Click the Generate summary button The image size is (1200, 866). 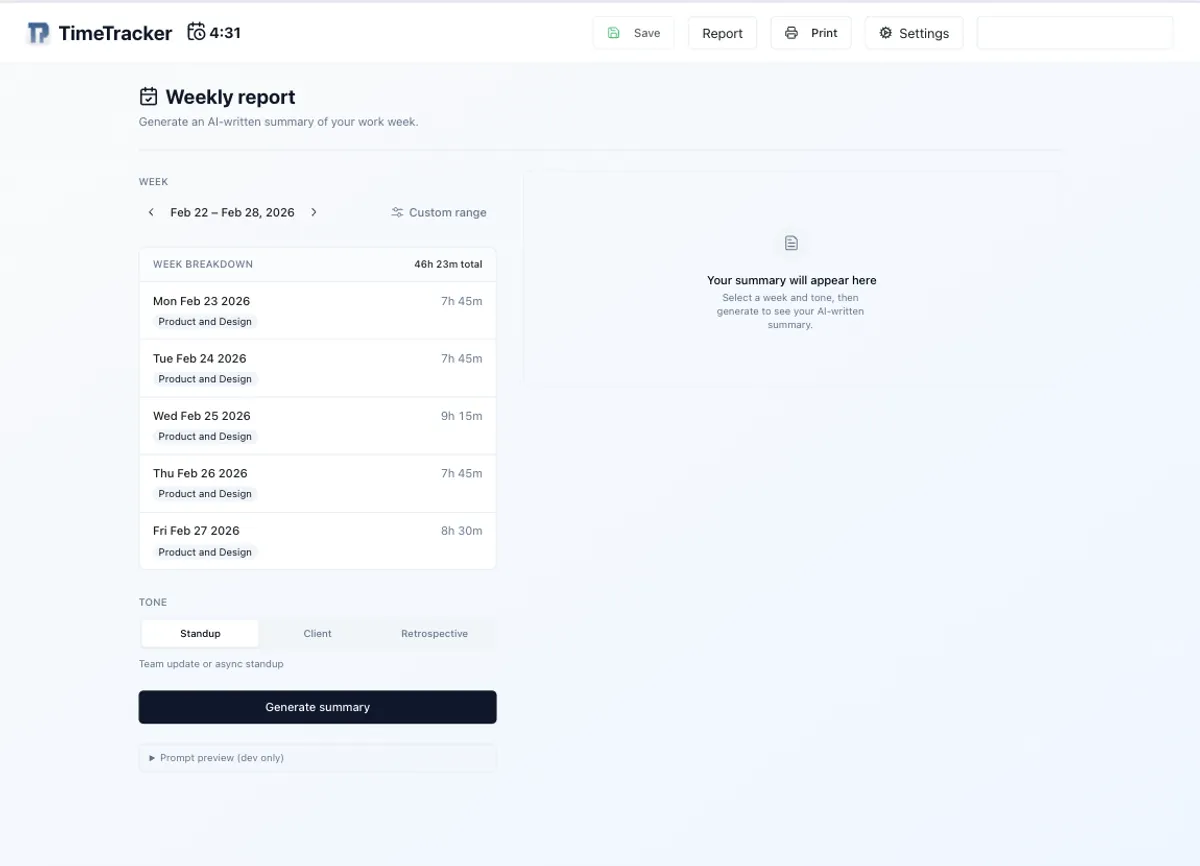click(317, 707)
